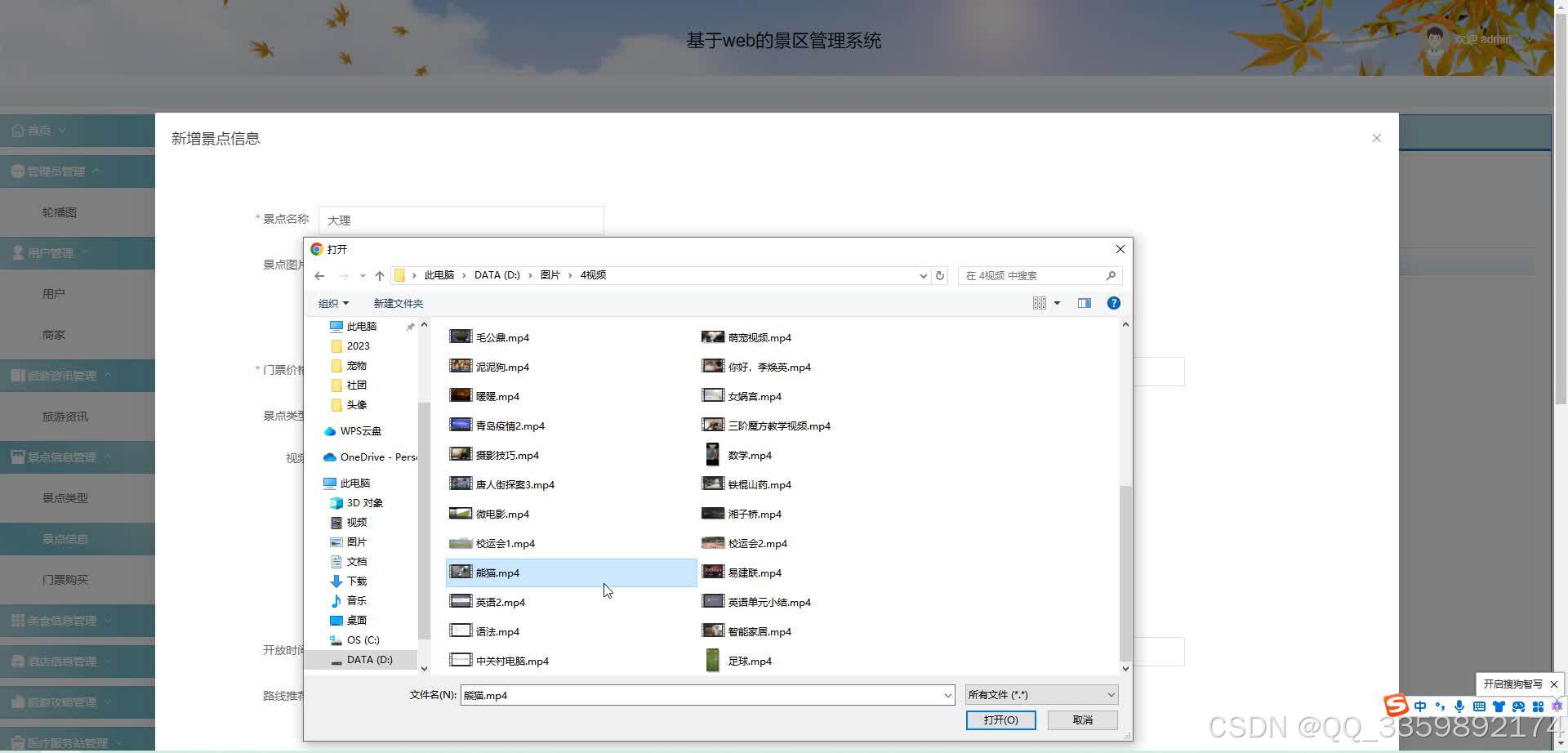Screen dimensions: 1568x753
Task: Close the 新增景点信息 dialog
Action: [x=1377, y=138]
